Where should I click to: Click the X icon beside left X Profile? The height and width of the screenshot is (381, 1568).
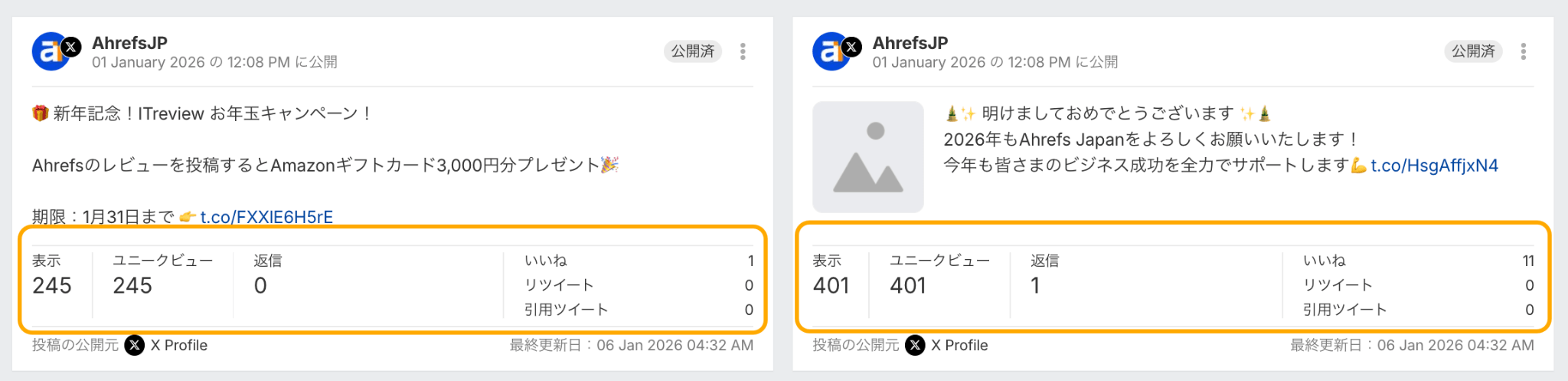[135, 345]
